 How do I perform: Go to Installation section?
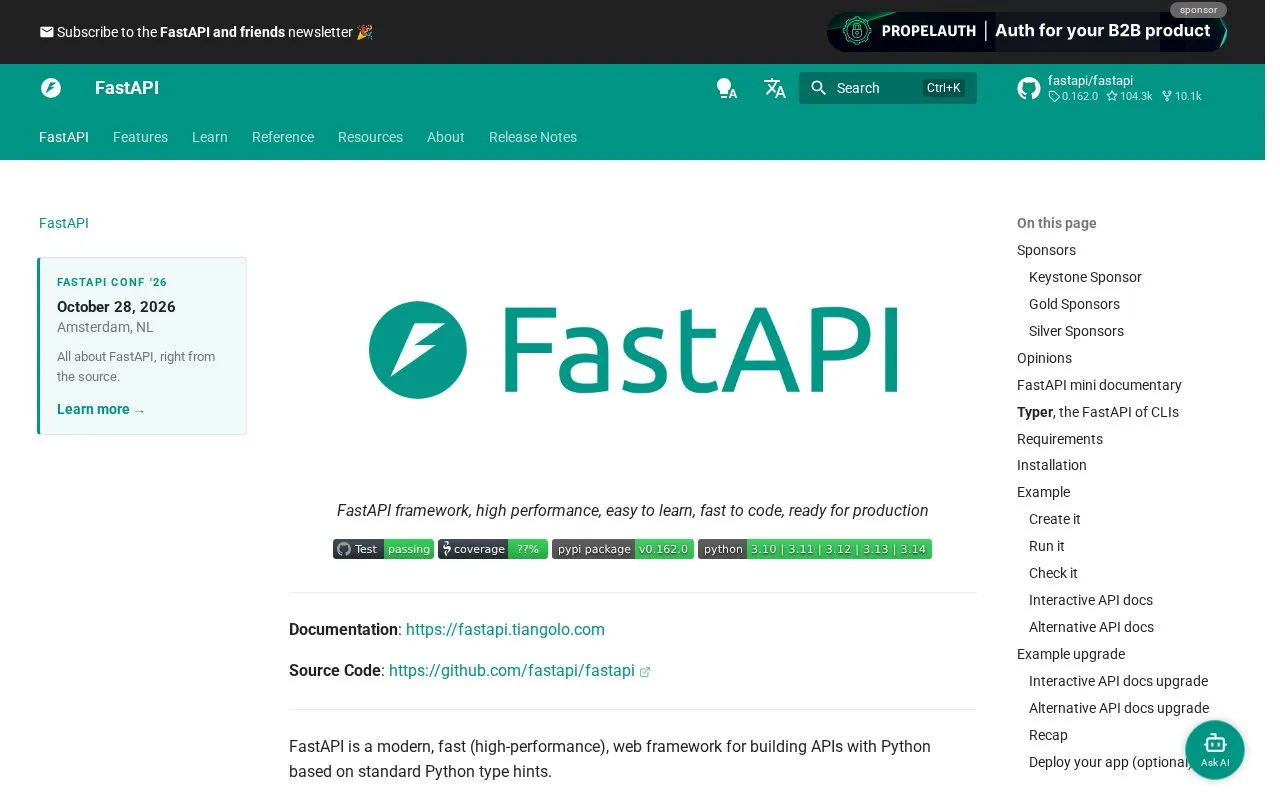tap(1052, 465)
